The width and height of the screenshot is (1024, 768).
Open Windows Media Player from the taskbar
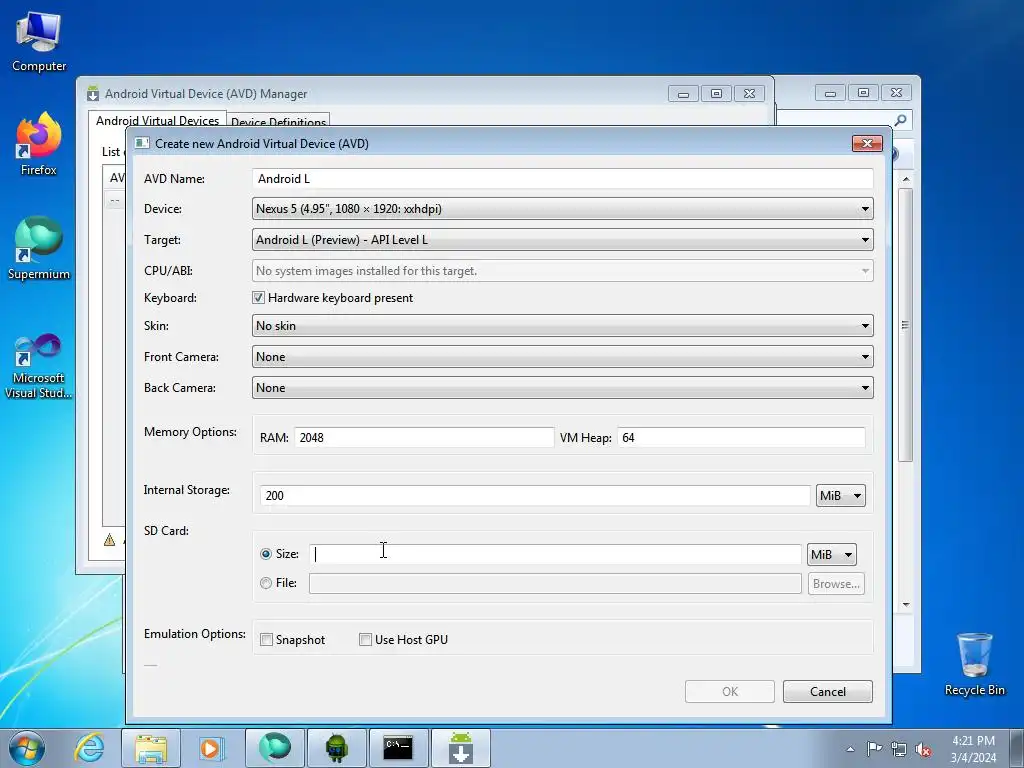210,748
